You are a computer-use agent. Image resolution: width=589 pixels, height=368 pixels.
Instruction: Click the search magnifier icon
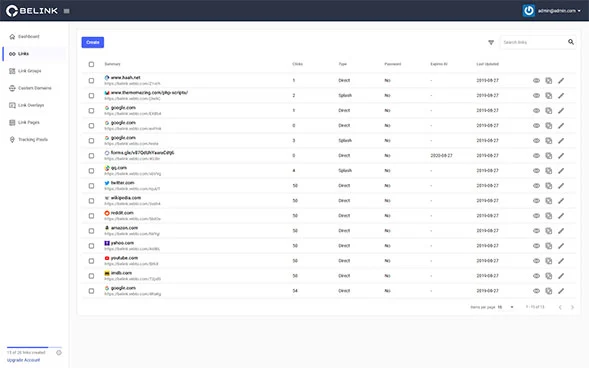coord(571,42)
